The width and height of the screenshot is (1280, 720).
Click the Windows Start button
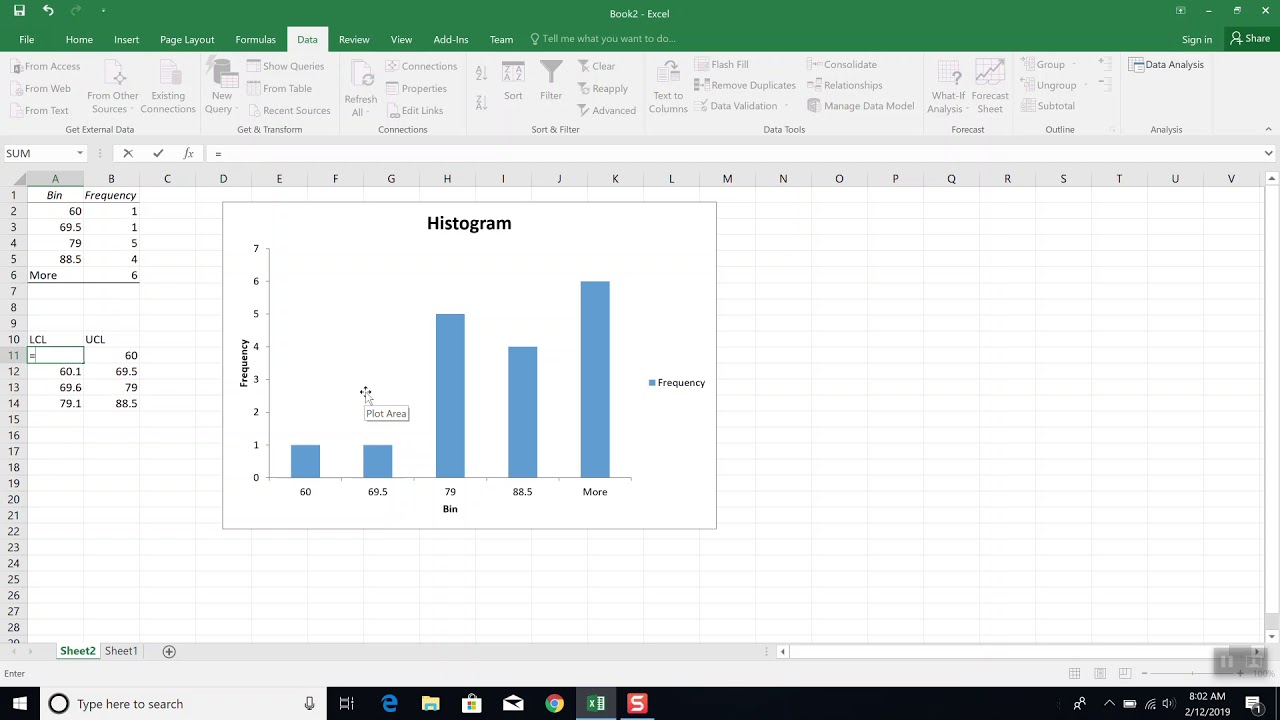(20, 704)
